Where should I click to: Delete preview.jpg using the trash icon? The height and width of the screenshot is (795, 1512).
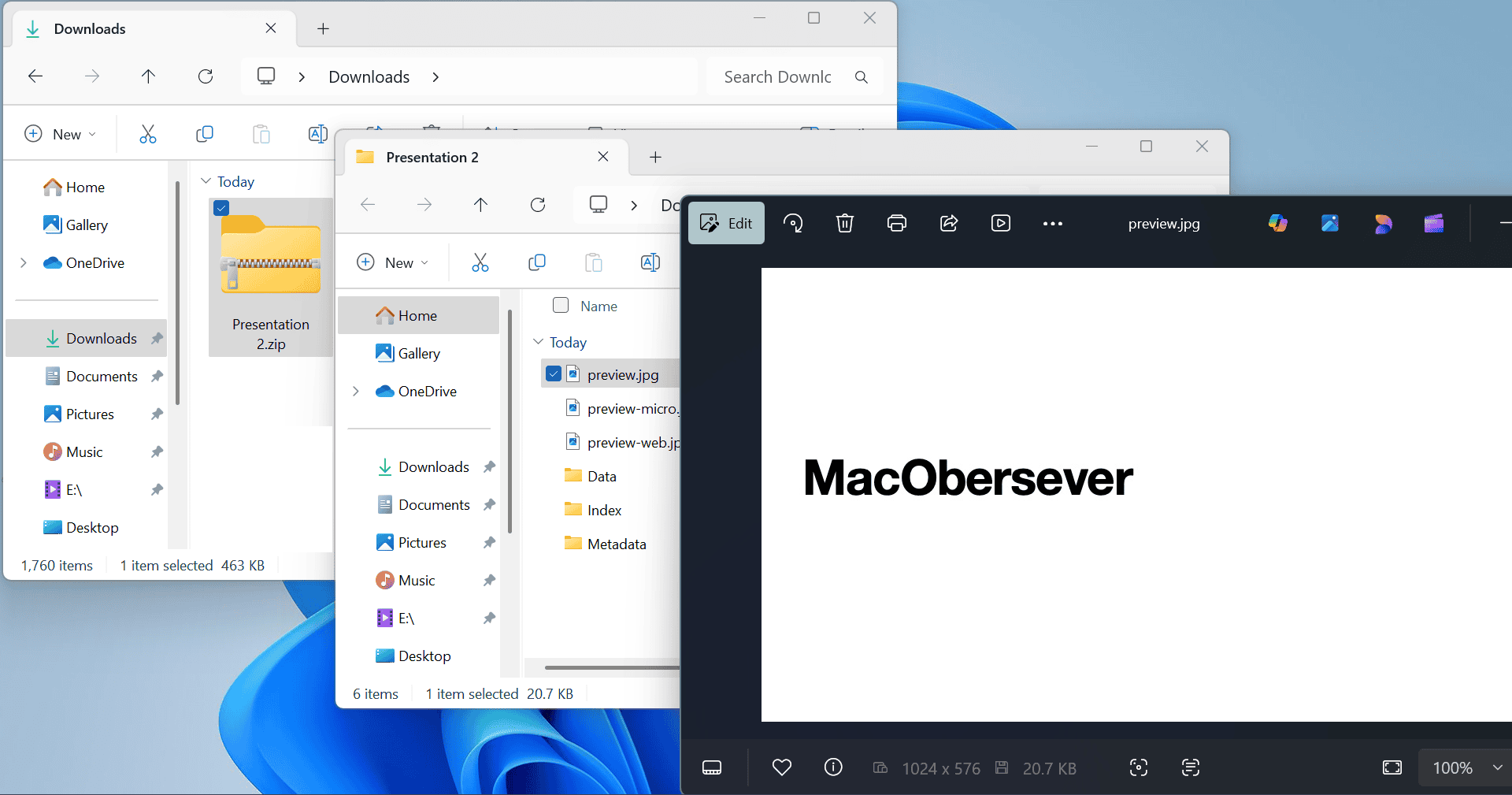coord(844,223)
